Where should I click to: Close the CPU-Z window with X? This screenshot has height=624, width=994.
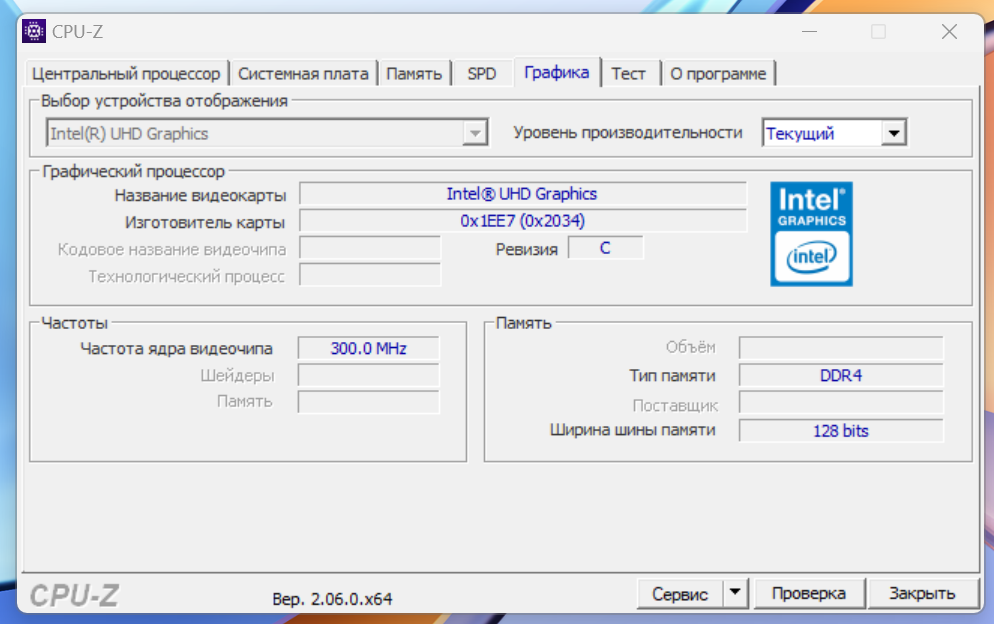[949, 32]
